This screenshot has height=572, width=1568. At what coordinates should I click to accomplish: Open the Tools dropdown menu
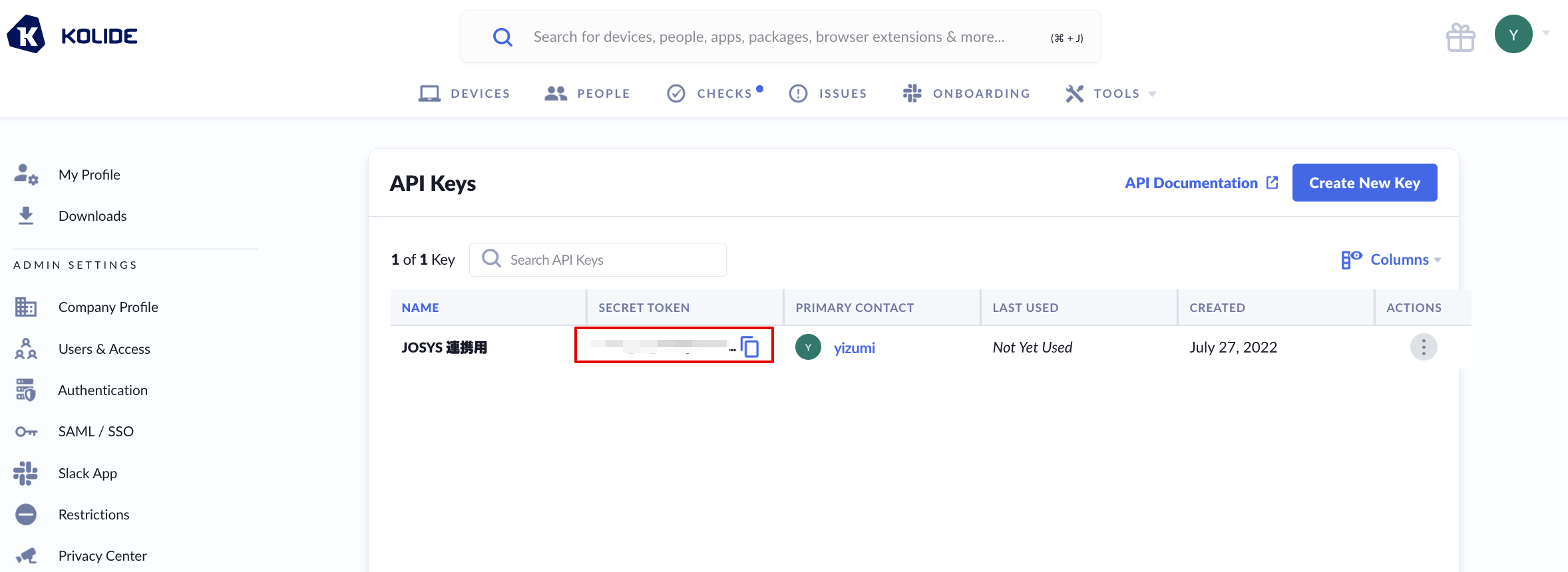tap(1111, 94)
